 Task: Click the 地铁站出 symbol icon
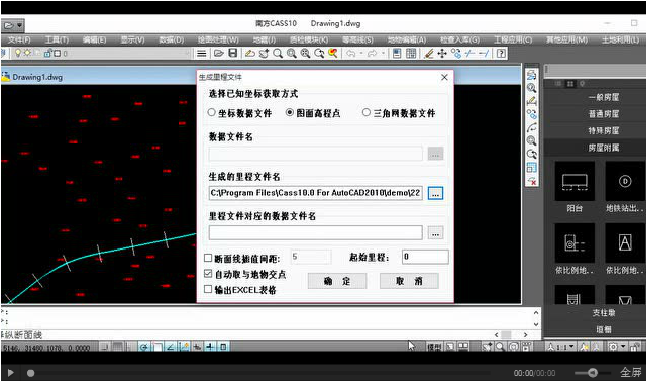pos(625,181)
